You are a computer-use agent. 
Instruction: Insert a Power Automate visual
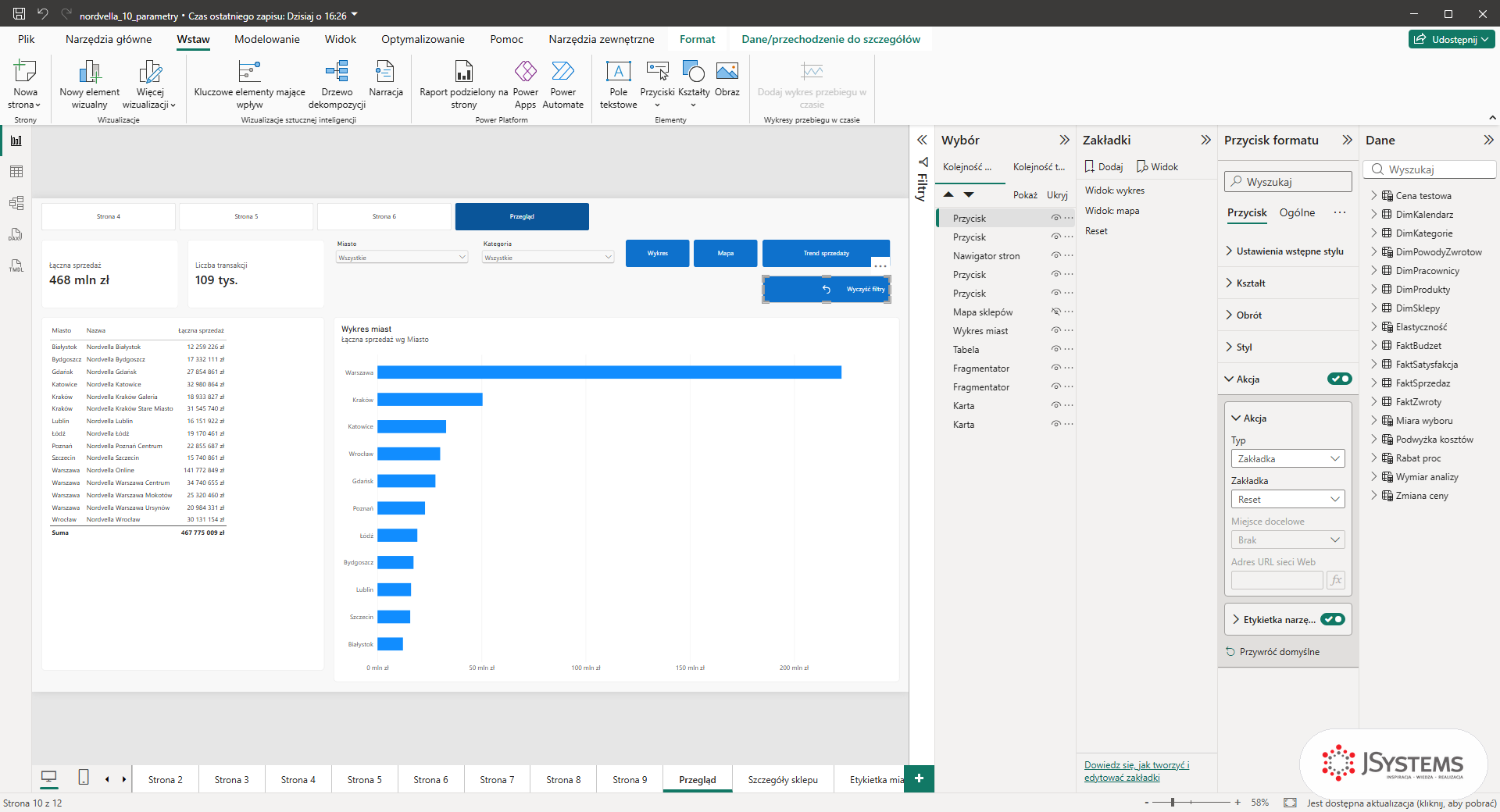563,84
